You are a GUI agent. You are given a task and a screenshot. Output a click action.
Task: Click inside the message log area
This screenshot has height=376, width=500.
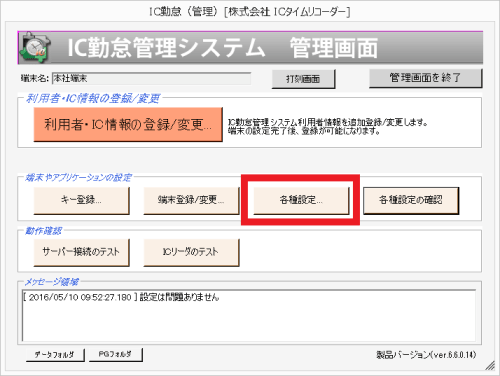point(249,315)
